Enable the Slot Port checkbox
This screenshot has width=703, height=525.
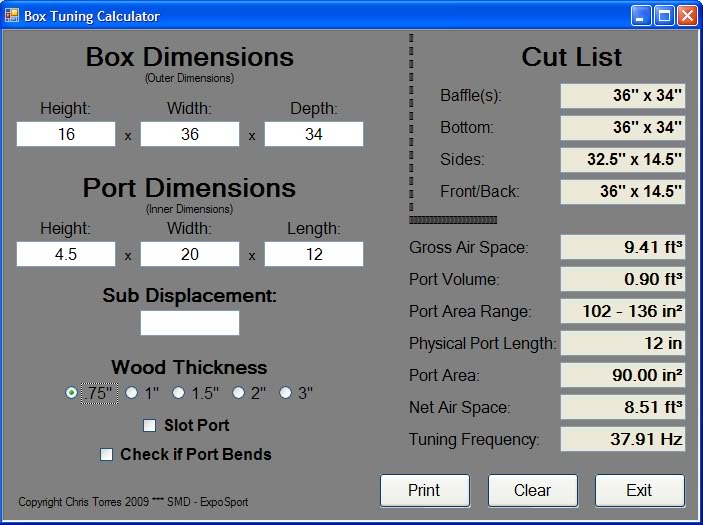pos(149,425)
